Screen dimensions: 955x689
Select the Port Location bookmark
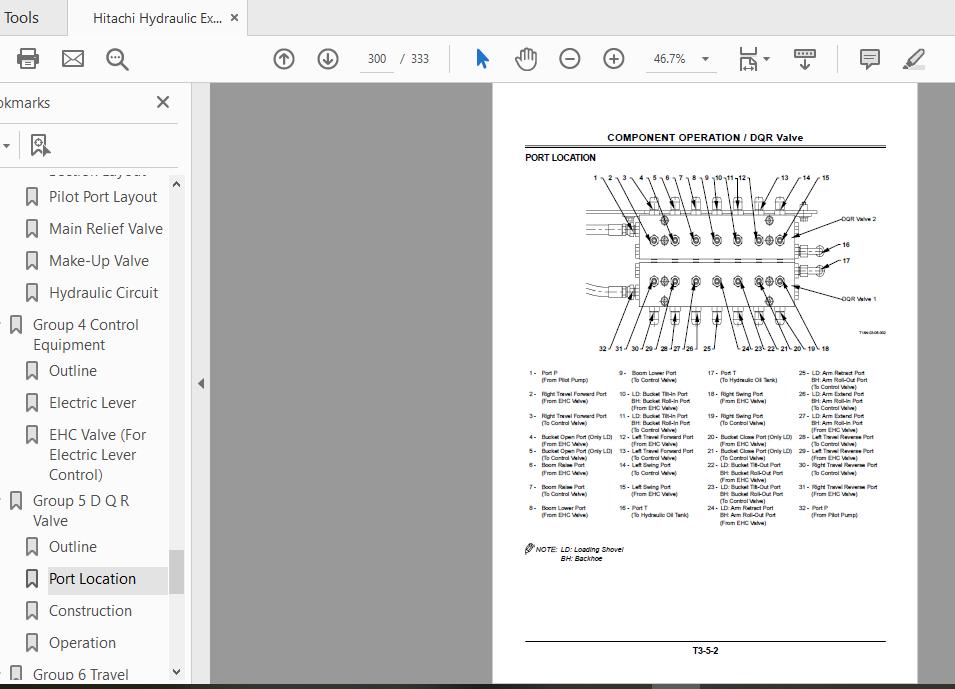(93, 579)
